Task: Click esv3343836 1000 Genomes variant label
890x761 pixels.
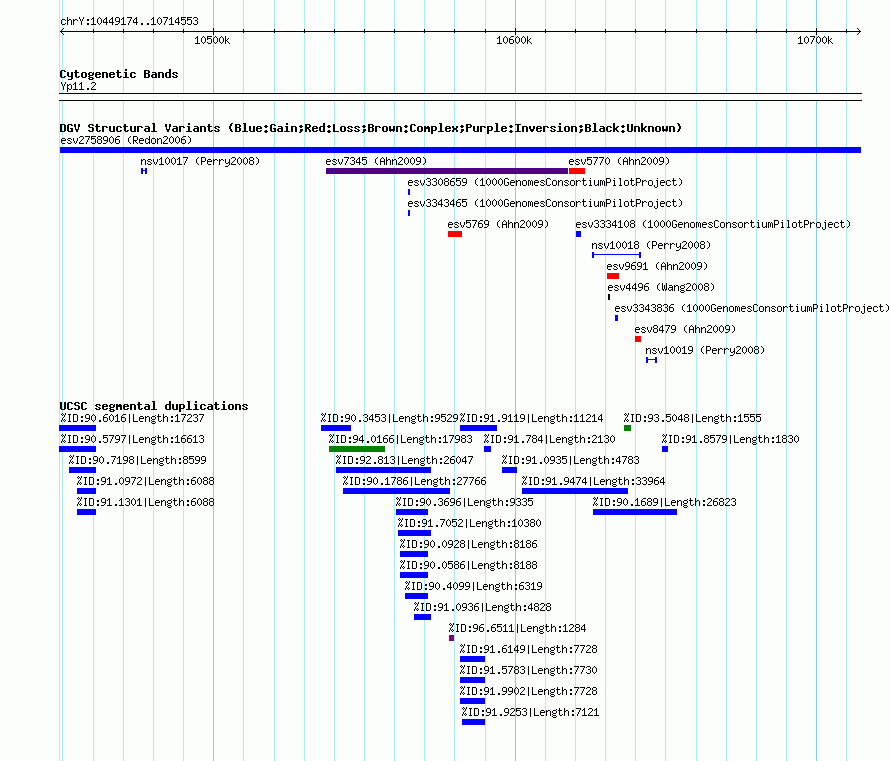Action: 752,308
